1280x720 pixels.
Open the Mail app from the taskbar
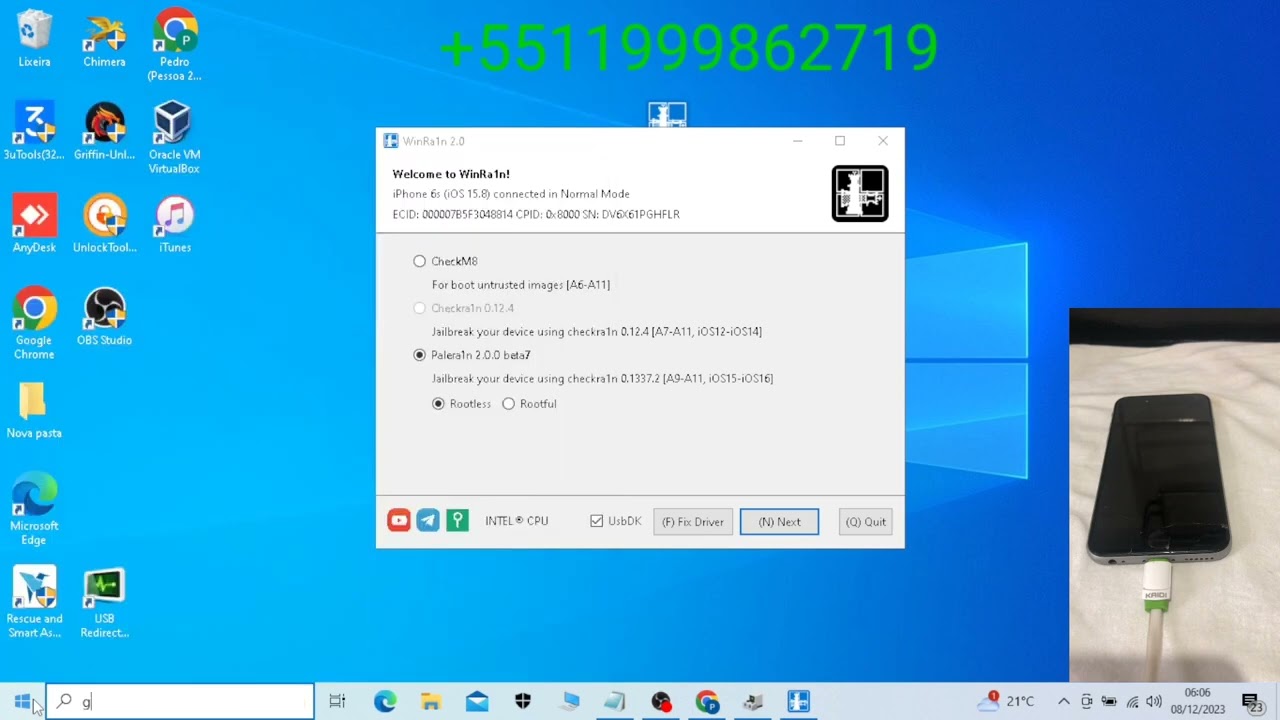pos(477,702)
